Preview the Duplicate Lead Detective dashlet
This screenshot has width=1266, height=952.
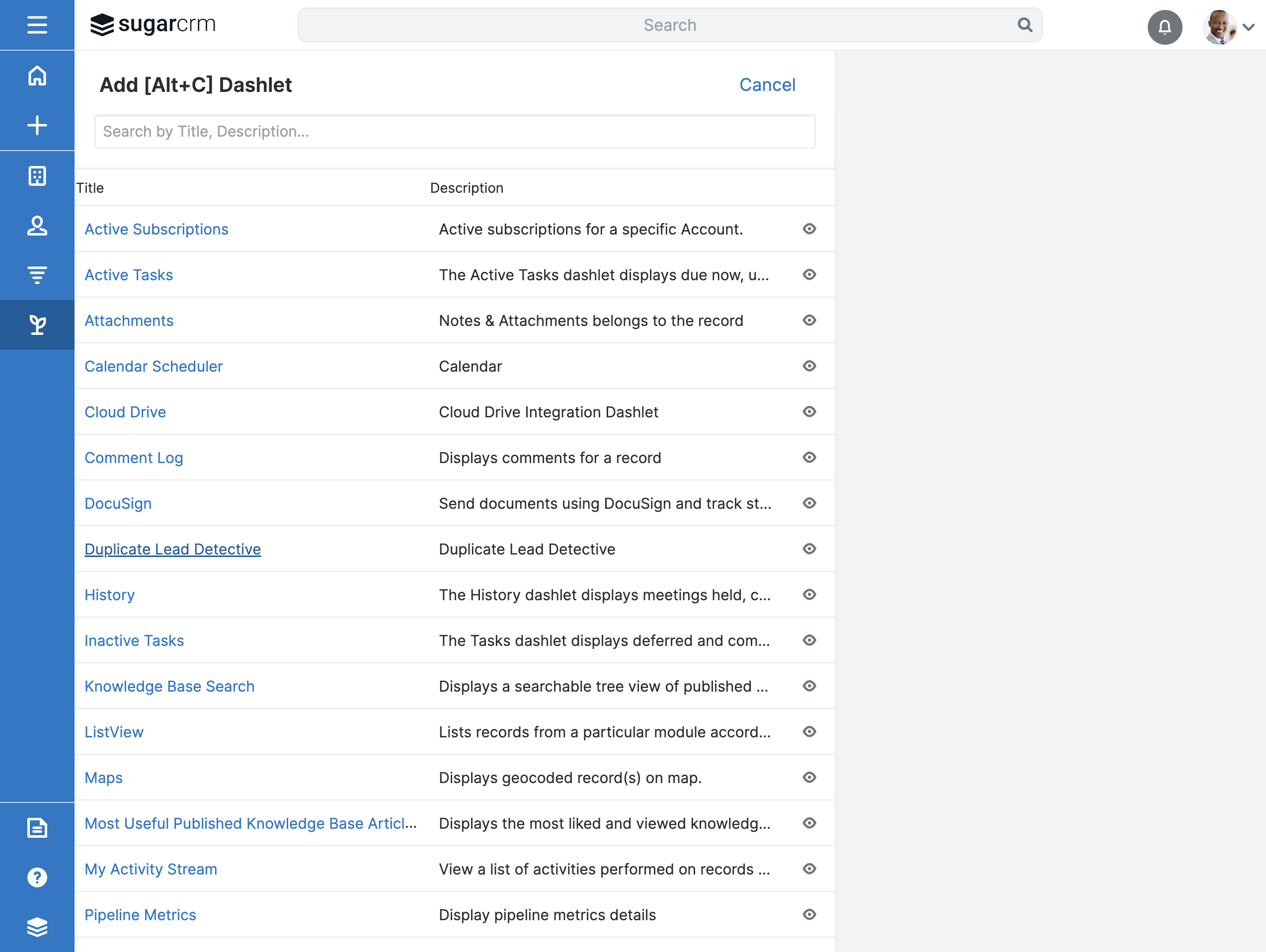click(x=809, y=549)
